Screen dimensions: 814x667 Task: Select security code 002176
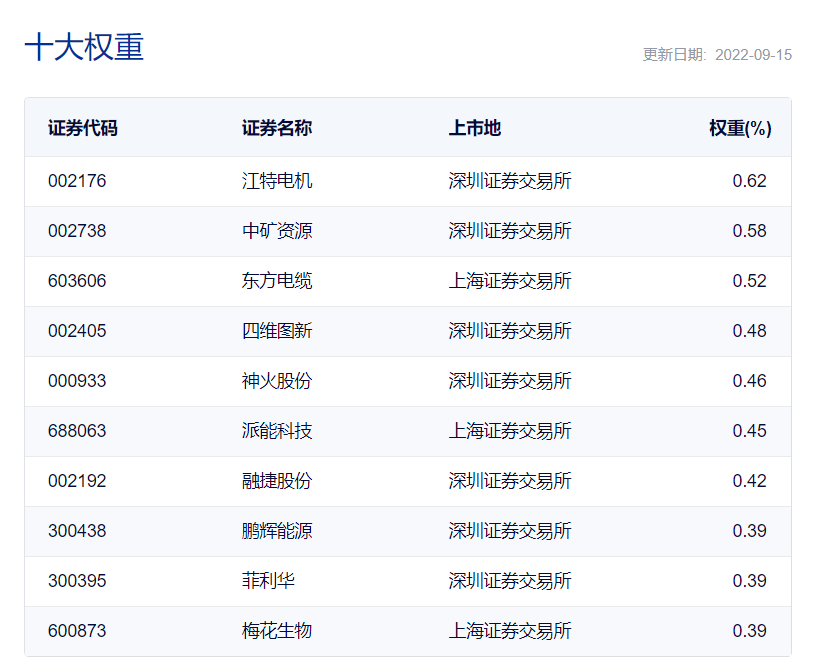click(x=77, y=181)
